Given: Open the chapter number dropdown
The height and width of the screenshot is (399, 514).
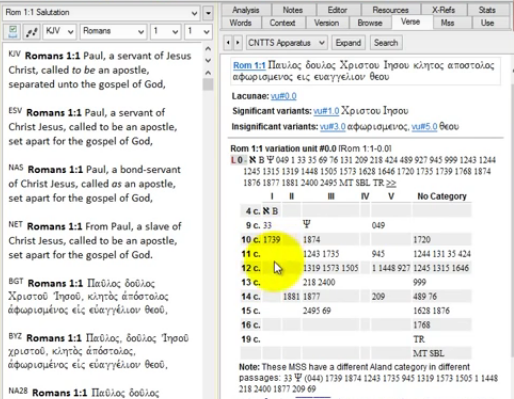Looking at the screenshot, I should click(165, 32).
